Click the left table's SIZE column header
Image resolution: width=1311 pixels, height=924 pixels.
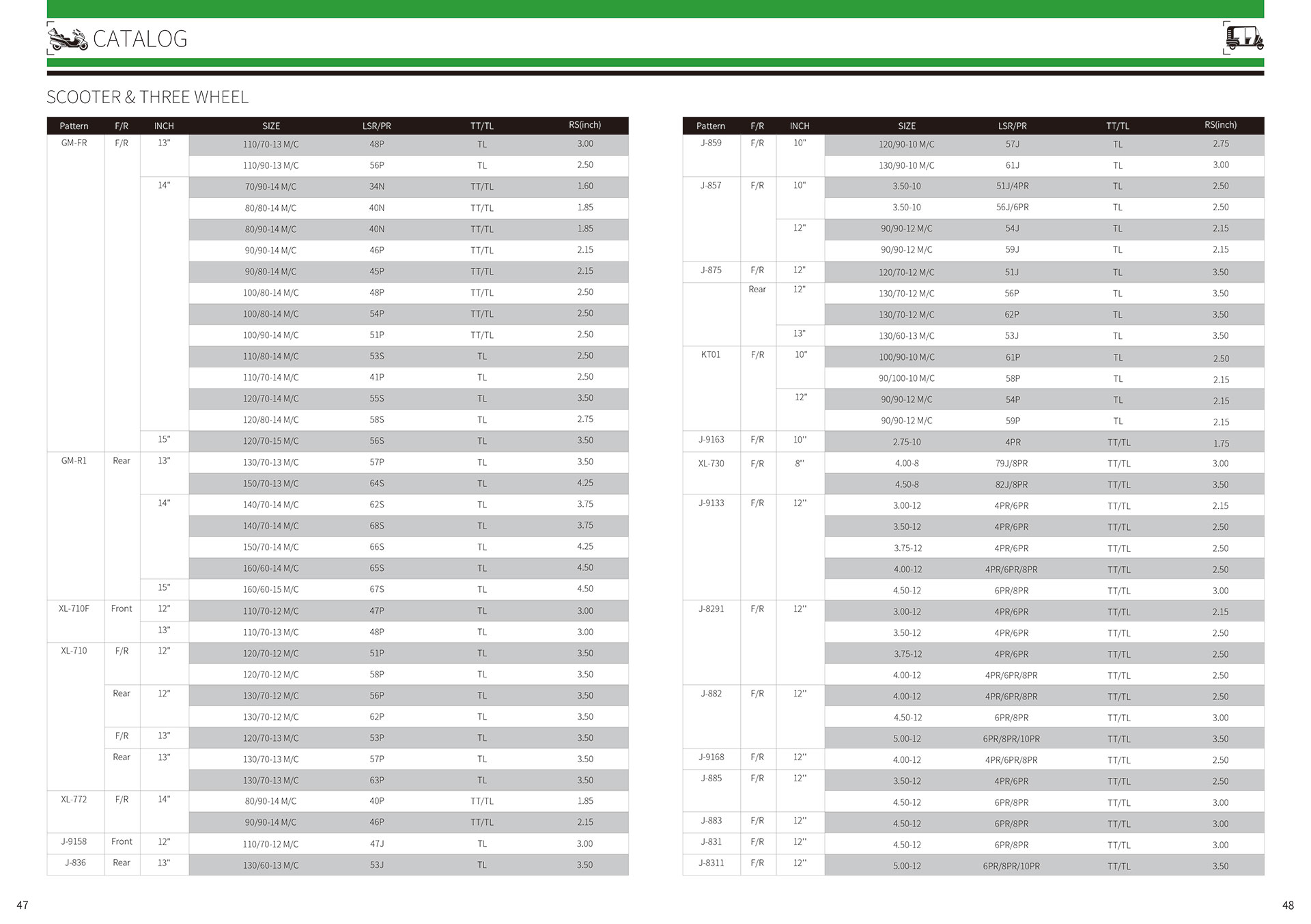pyautogui.click(x=271, y=126)
